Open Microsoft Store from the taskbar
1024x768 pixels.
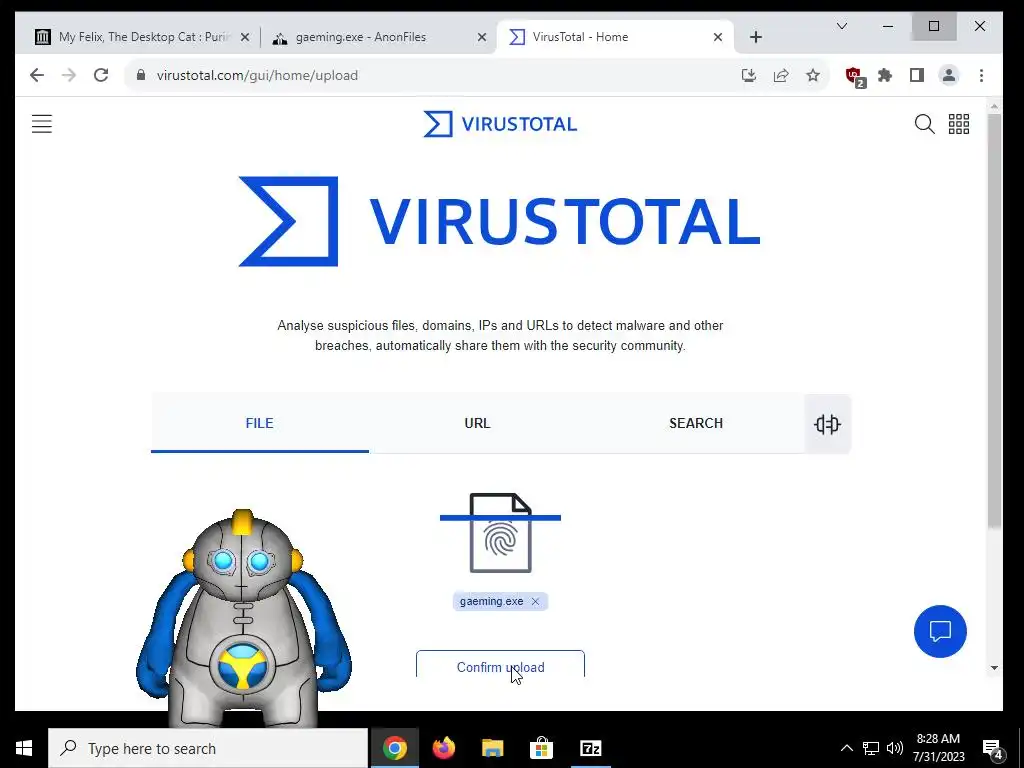tap(541, 748)
